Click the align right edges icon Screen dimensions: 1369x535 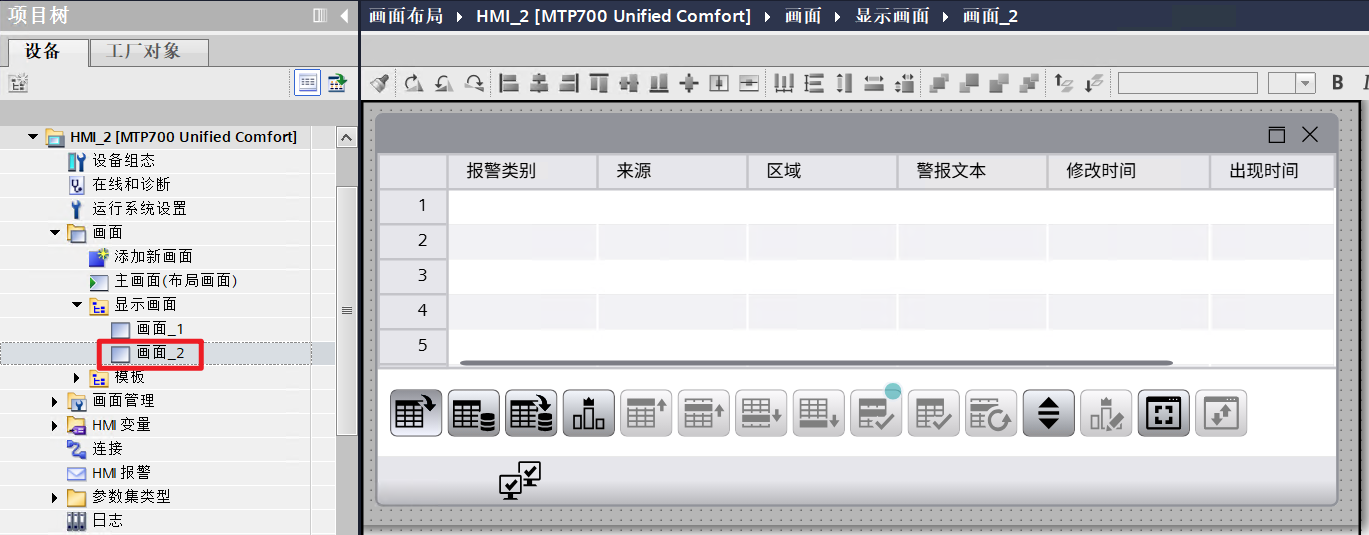(569, 83)
